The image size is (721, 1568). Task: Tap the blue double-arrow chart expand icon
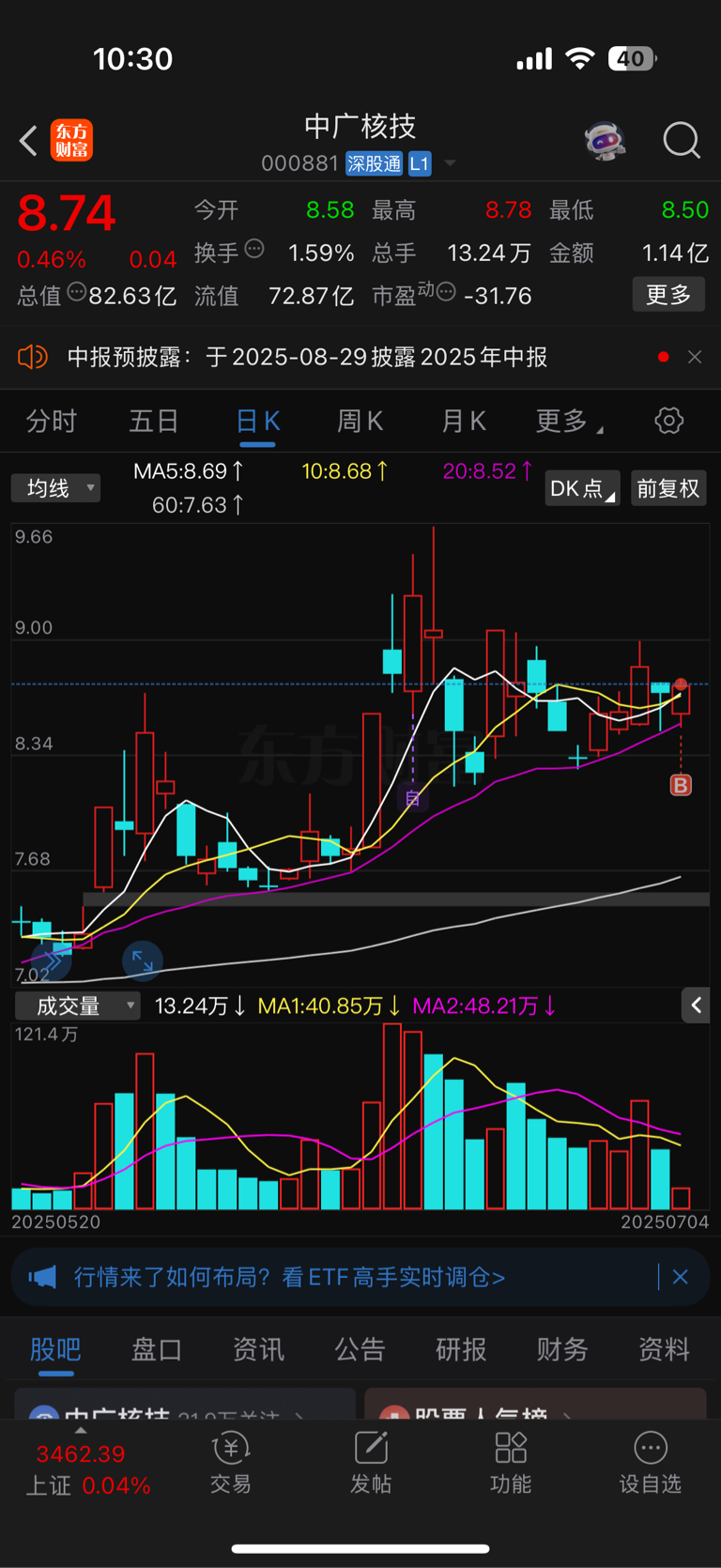[x=51, y=961]
